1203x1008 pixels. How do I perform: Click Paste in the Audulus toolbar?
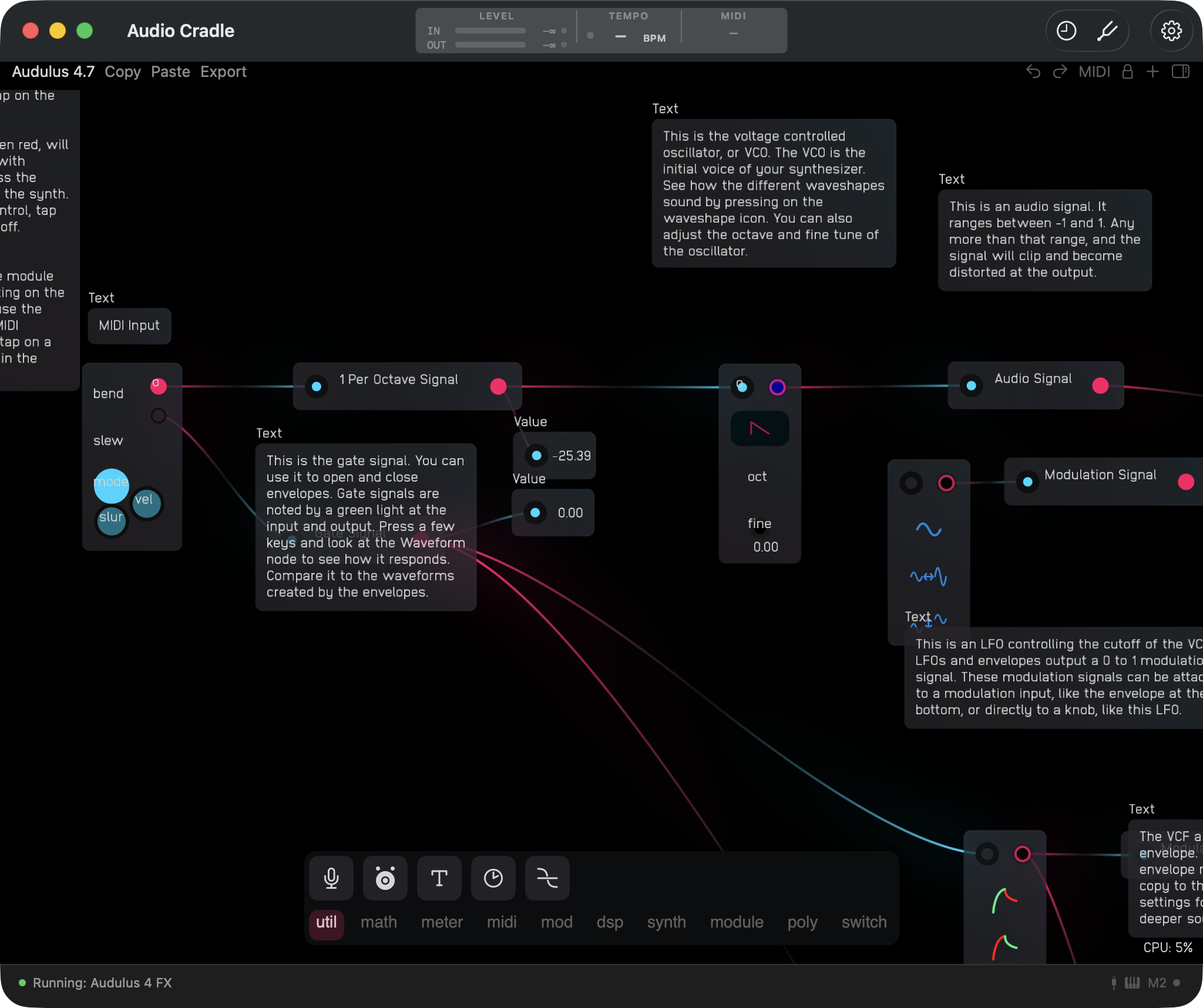click(x=170, y=72)
